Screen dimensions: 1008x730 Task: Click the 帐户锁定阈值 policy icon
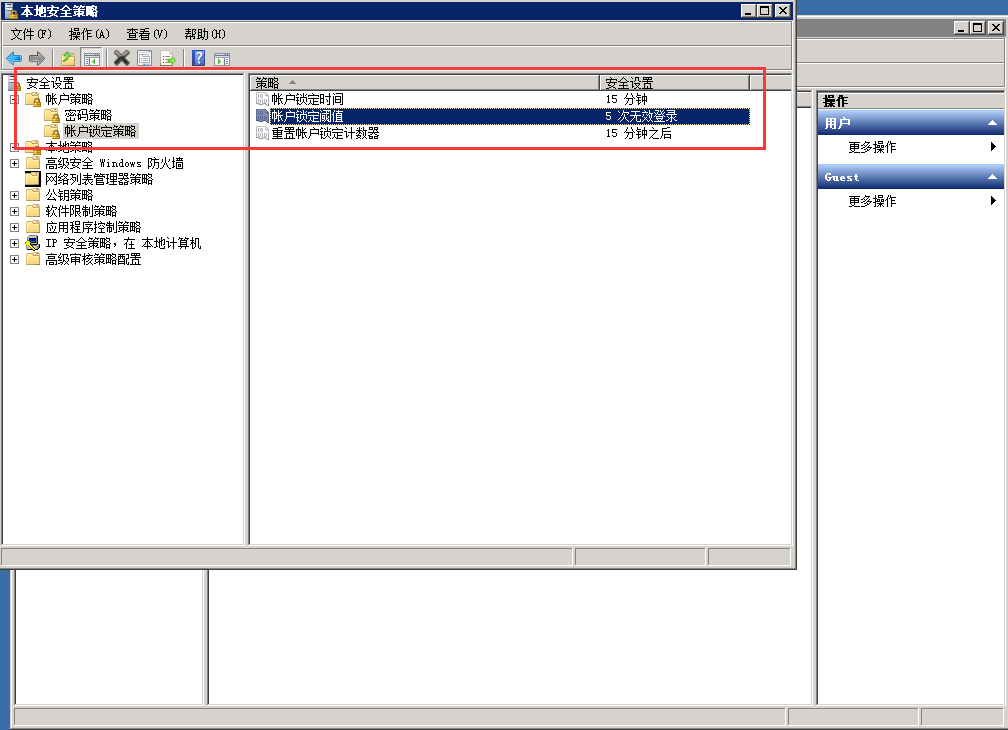click(262, 116)
